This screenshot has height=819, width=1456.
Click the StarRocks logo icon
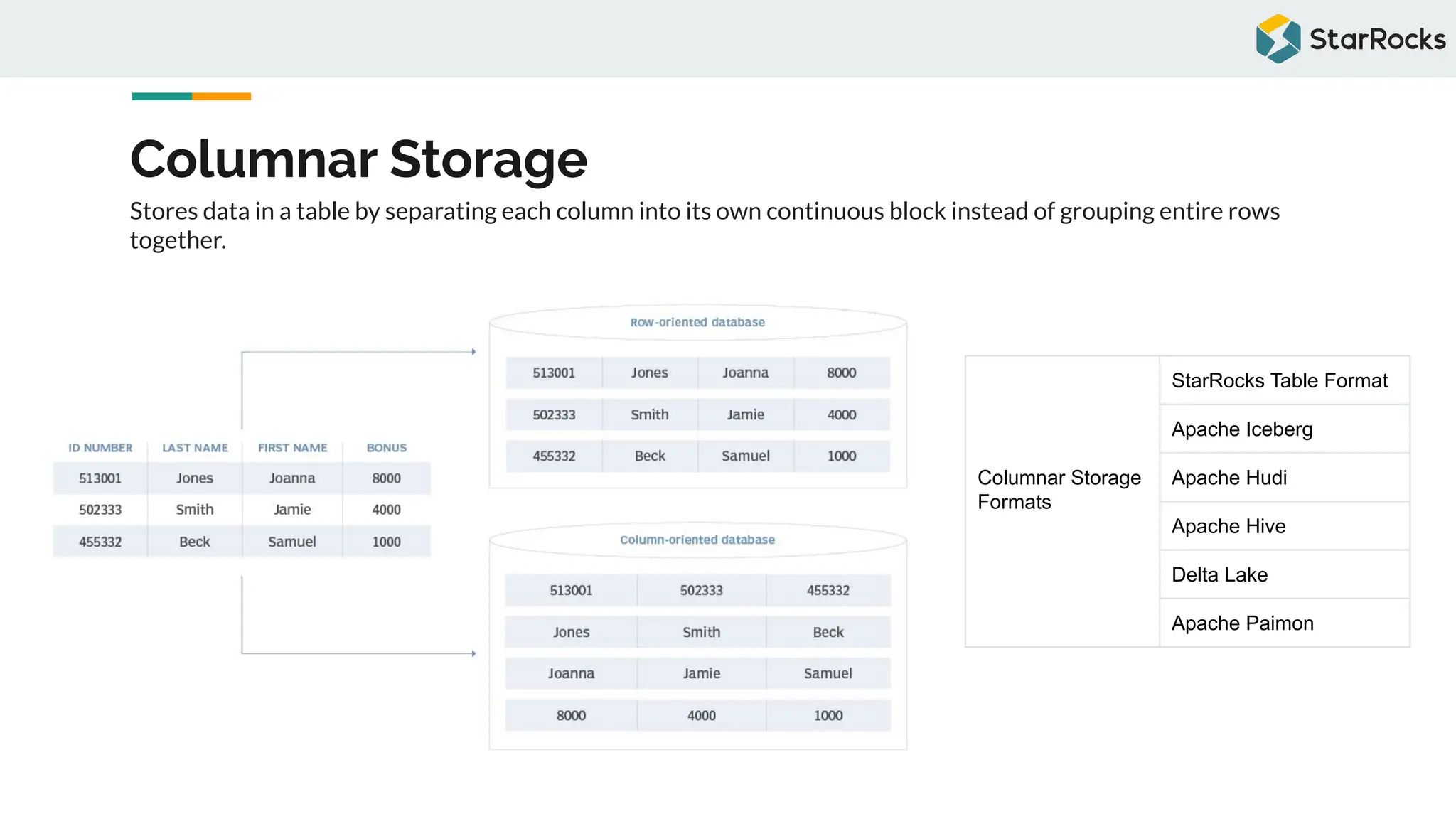pyautogui.click(x=1278, y=38)
